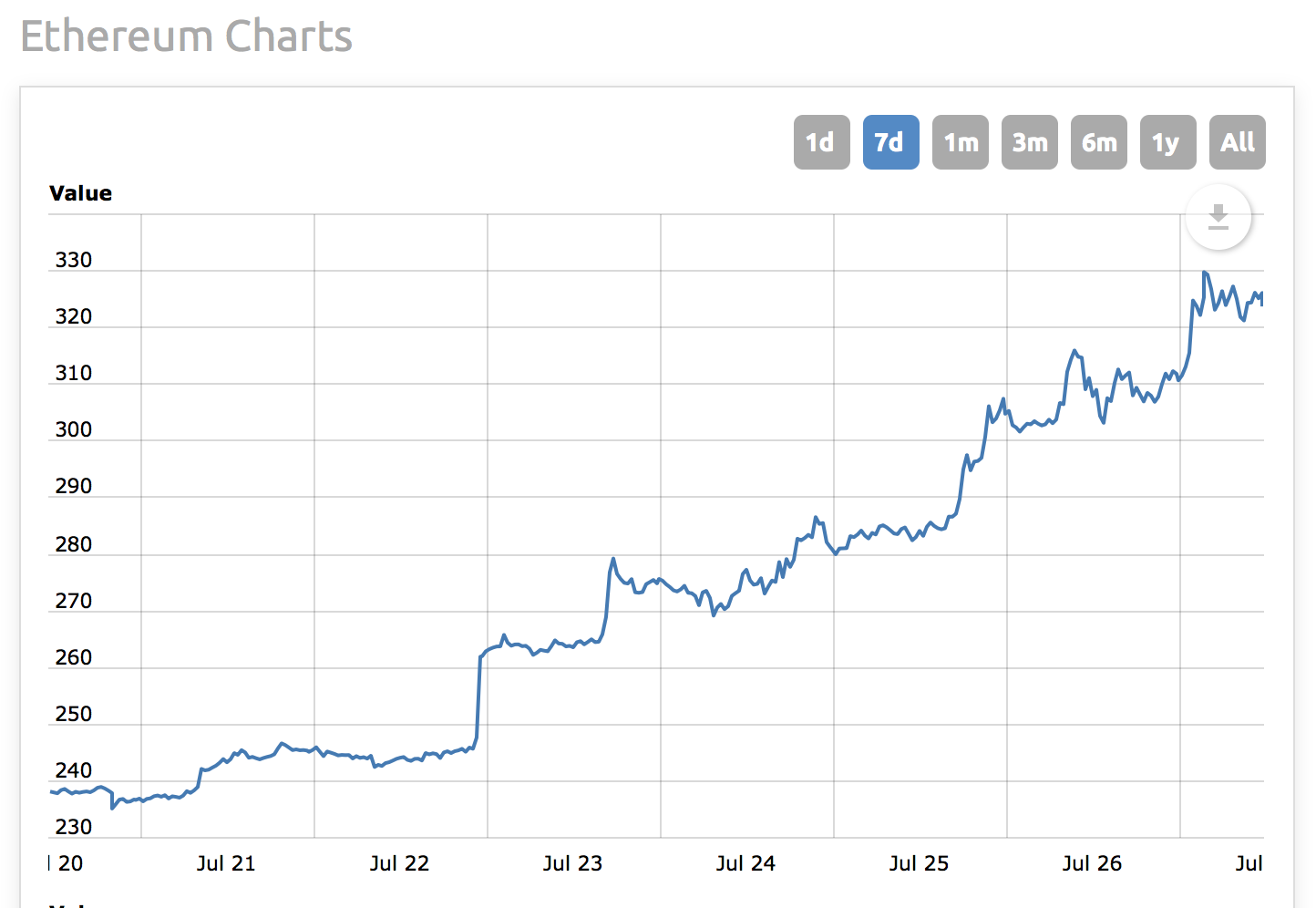
Task: Click the Ethereum Charts heading
Action: tap(186, 36)
